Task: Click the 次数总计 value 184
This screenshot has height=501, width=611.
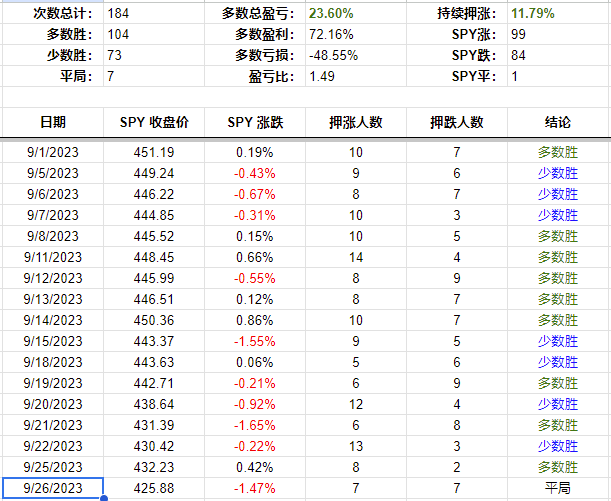Action: 118,14
